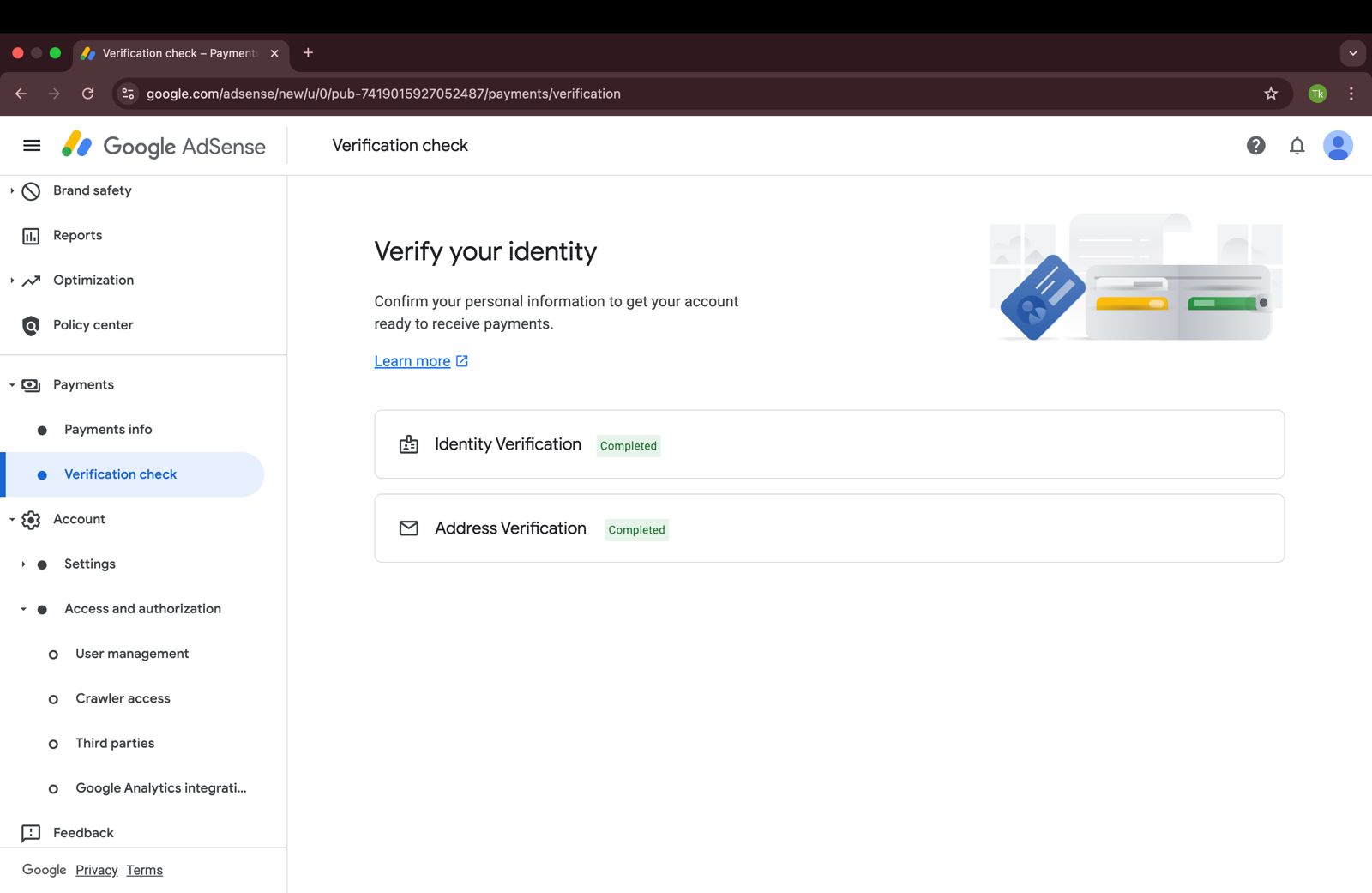1372x893 pixels.
Task: Open the Chrome three-dot menu
Action: 1351,94
